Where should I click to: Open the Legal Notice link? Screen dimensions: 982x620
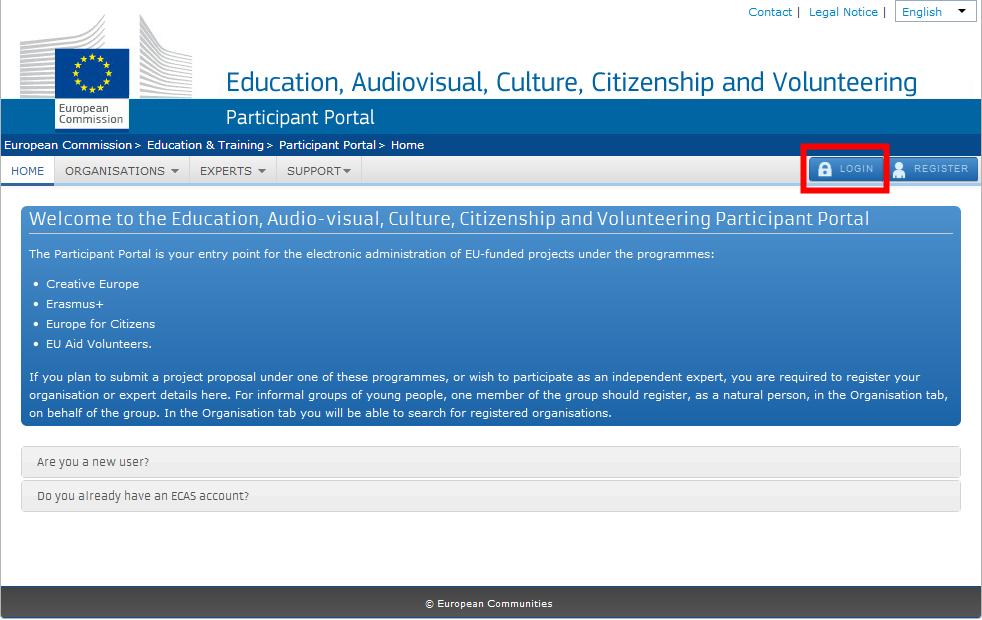[x=843, y=12]
